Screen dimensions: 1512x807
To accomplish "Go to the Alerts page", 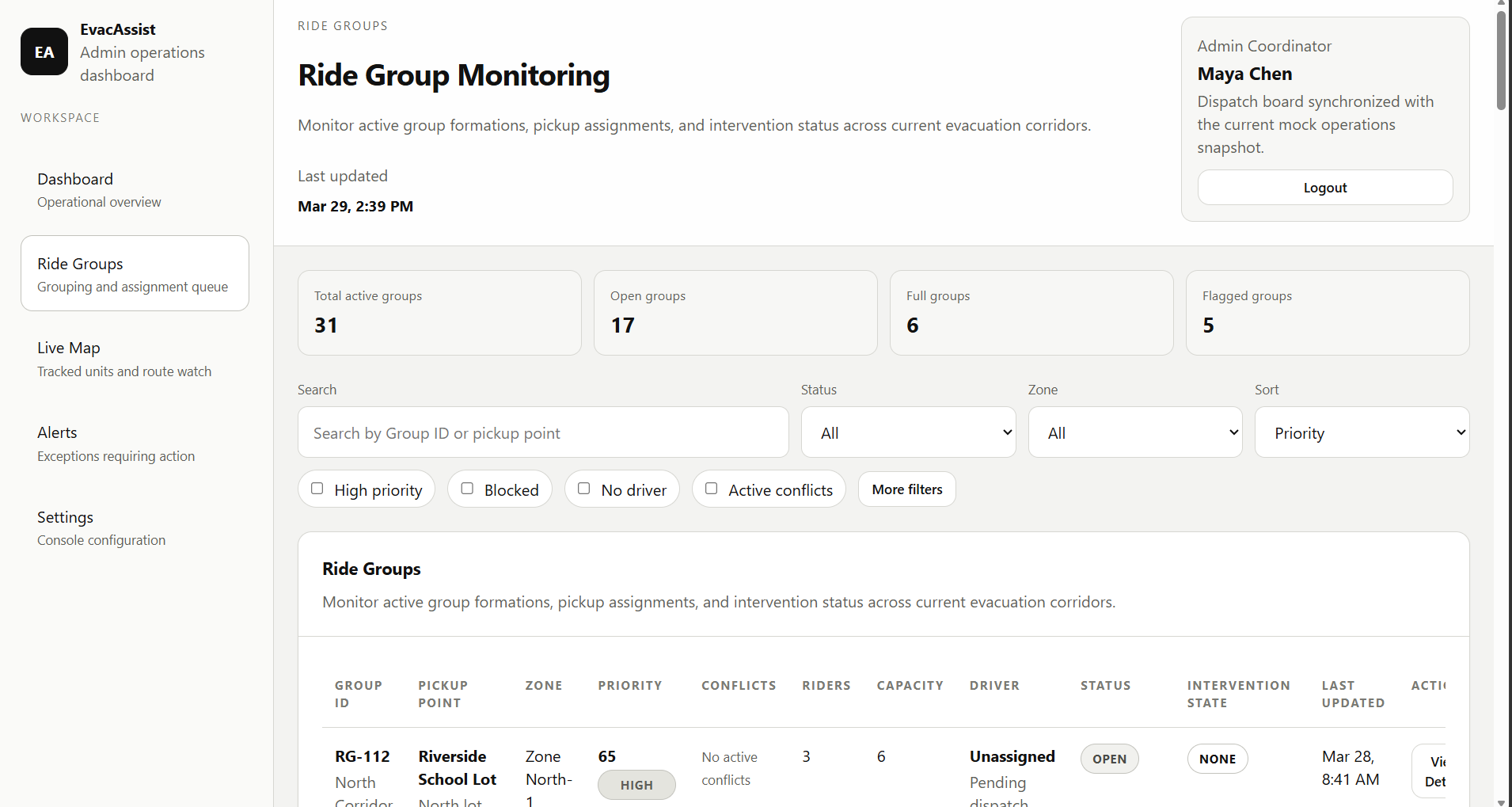I will pos(135,443).
